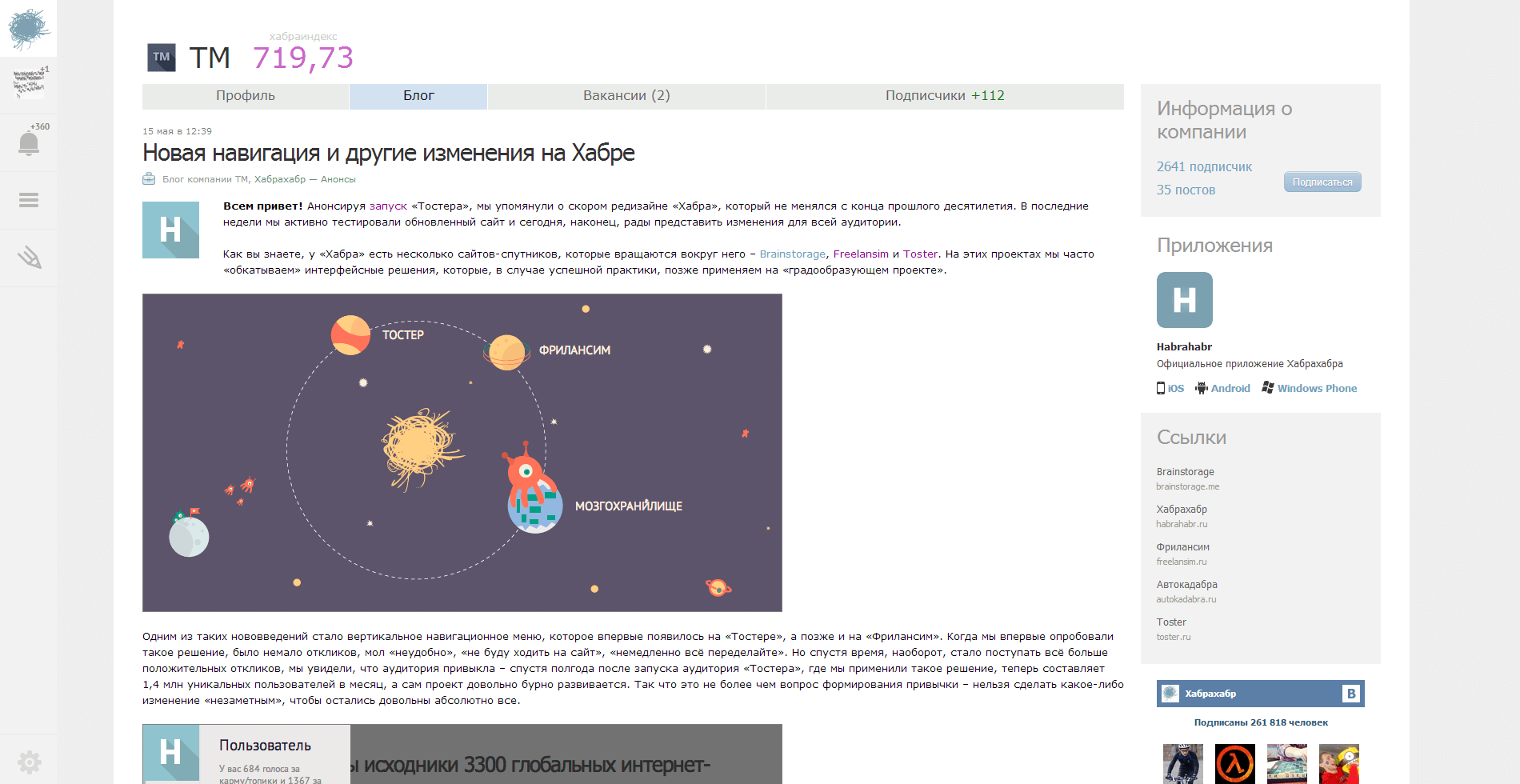Open the Вакансии (2) tab
The image size is (1520, 784).
[x=626, y=95]
